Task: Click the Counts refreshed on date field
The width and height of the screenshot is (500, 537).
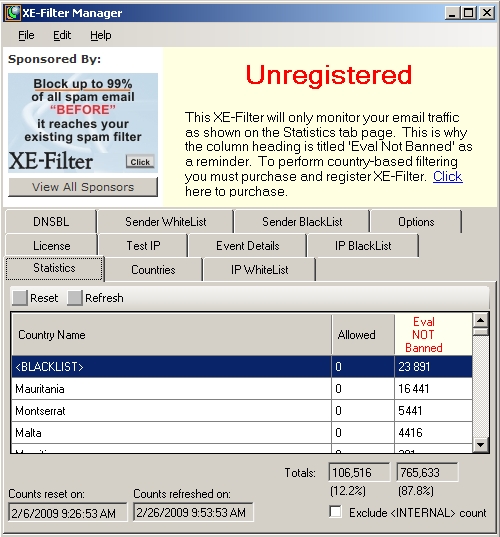Action: [193, 512]
